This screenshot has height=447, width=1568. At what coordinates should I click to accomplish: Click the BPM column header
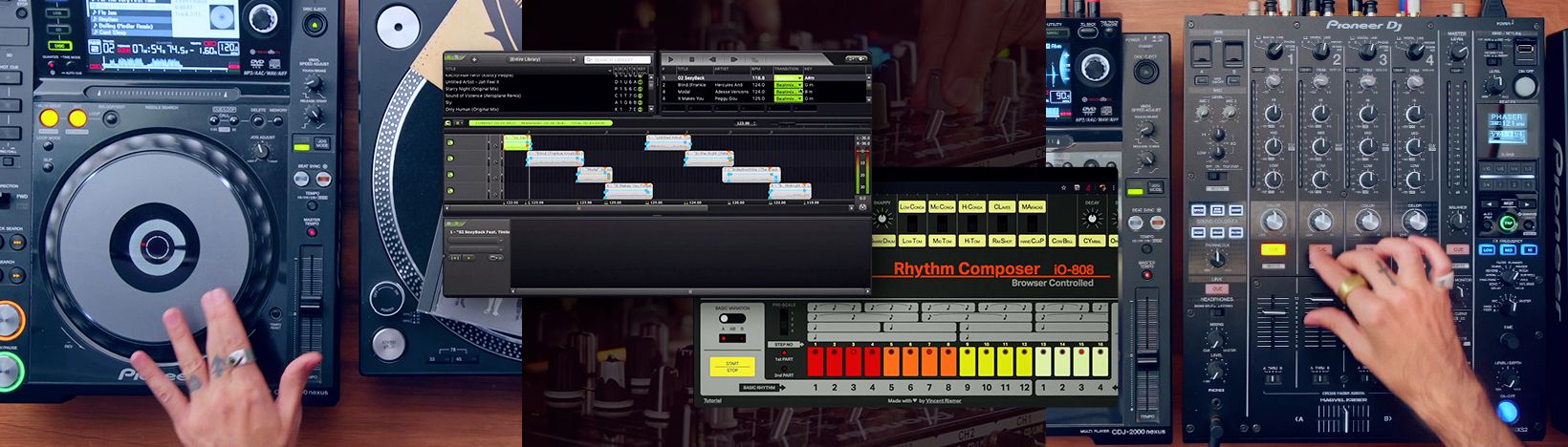point(757,70)
